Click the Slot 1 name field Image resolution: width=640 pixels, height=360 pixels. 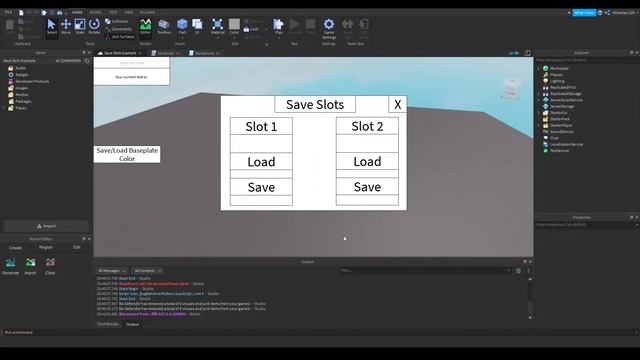(x=261, y=144)
